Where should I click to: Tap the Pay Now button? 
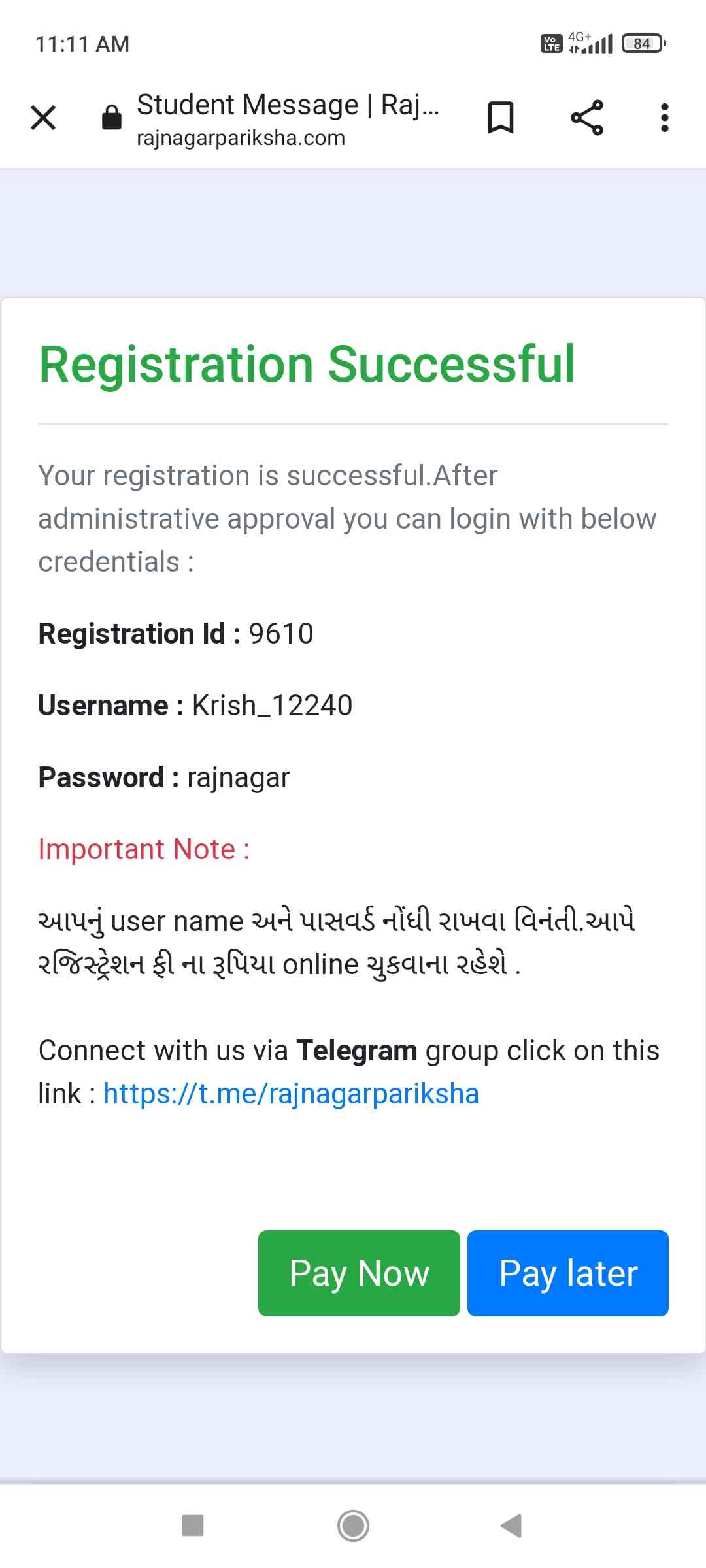pyautogui.click(x=359, y=1273)
